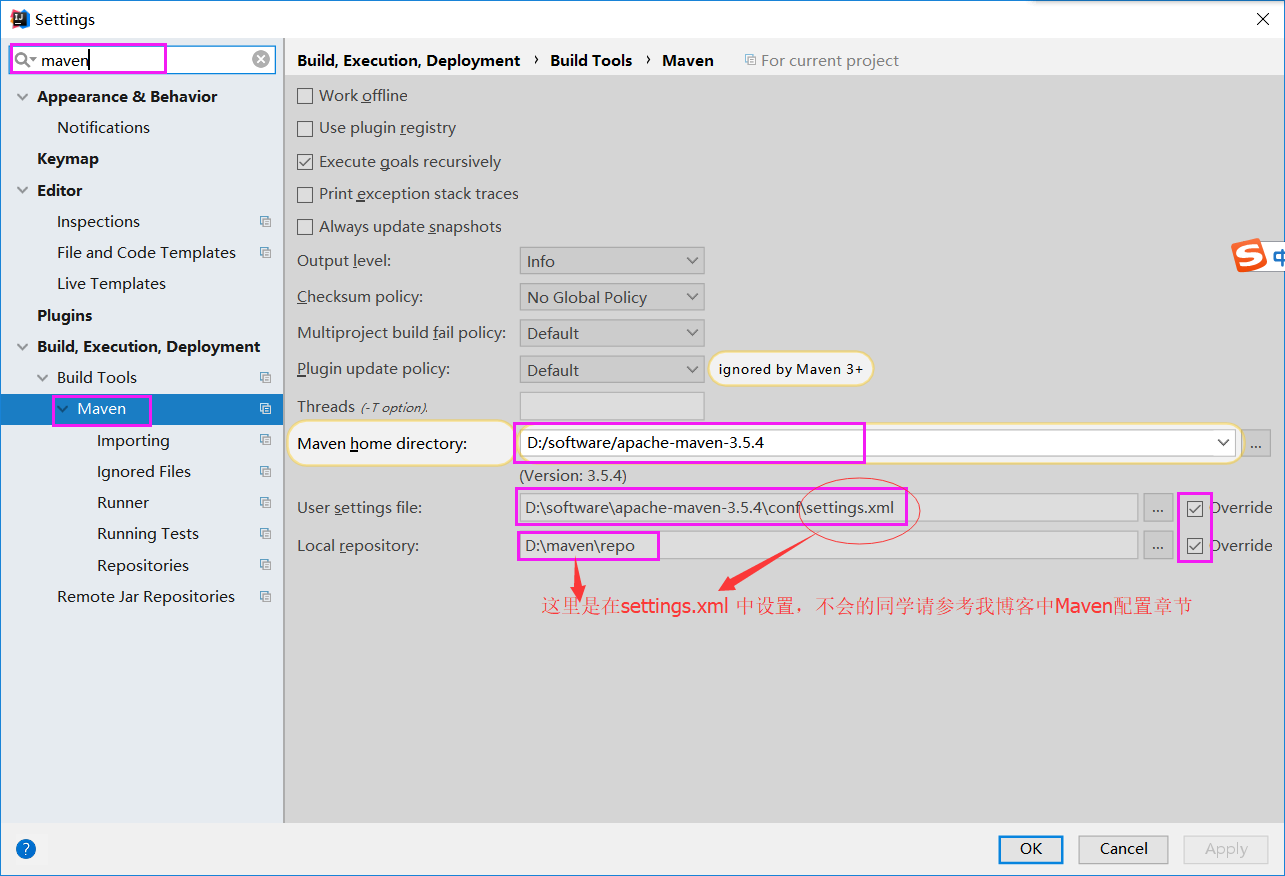The image size is (1285, 876).
Task: Open the Checksum policy dropdown
Action: pos(612,297)
